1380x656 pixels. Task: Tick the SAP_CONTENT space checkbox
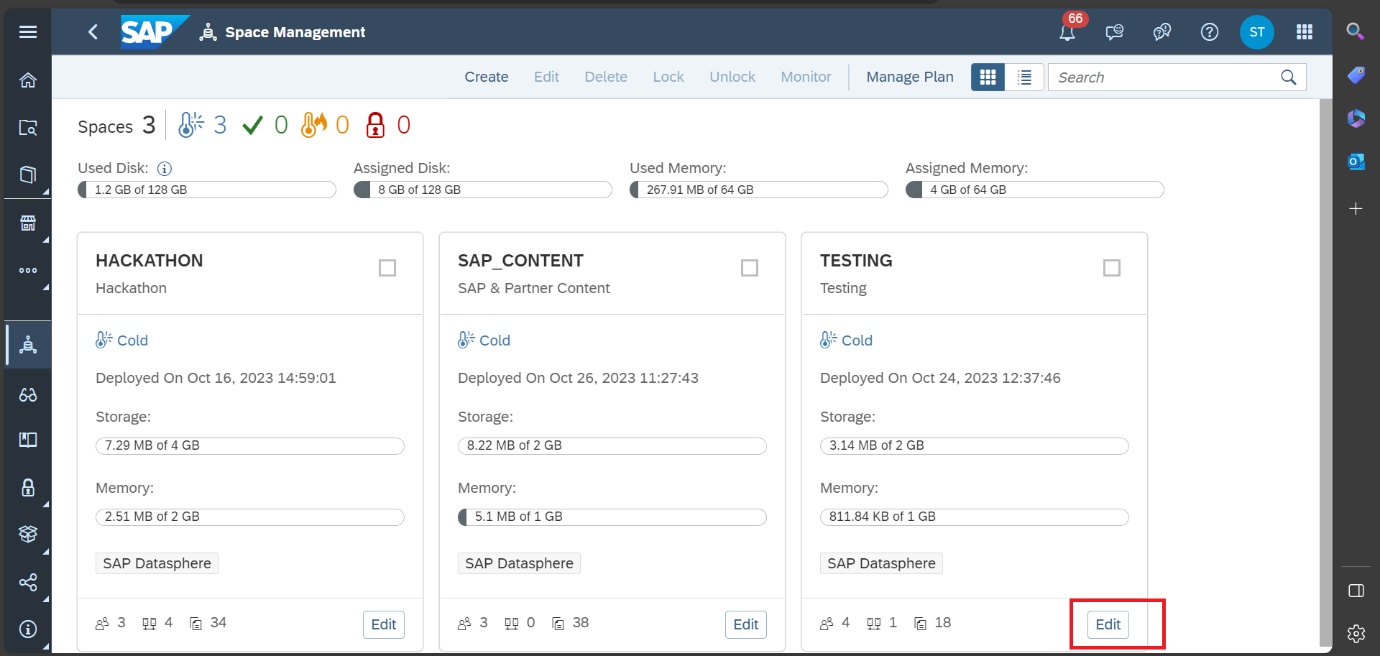click(x=749, y=268)
